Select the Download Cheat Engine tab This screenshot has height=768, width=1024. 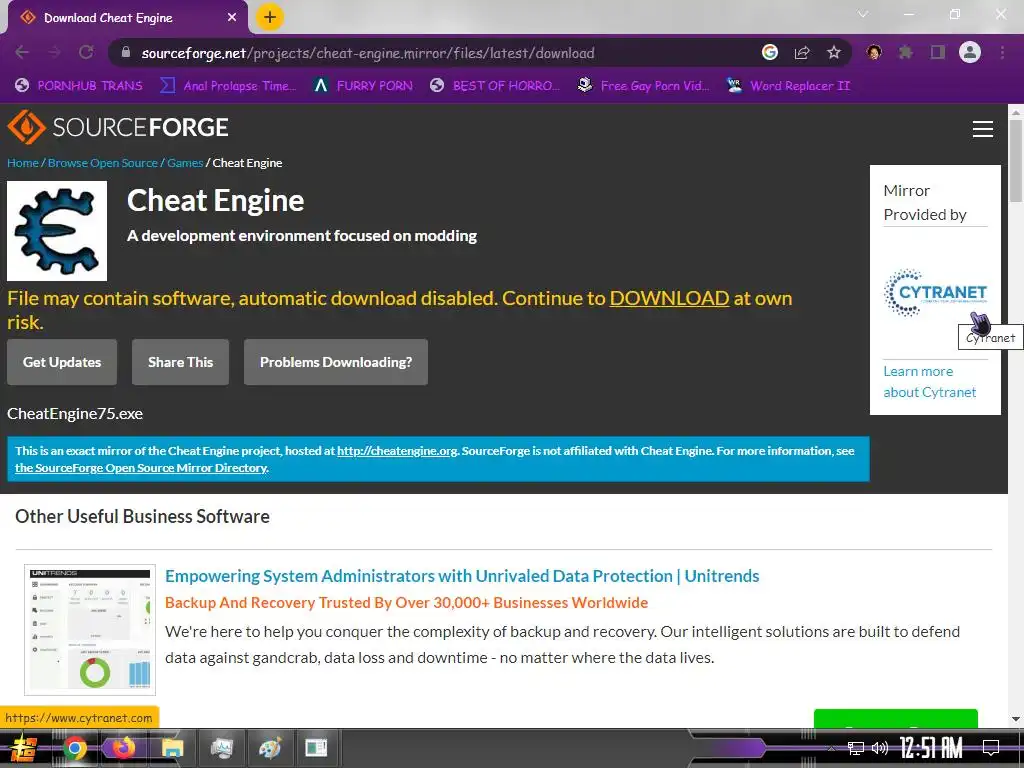pyautogui.click(x=127, y=18)
